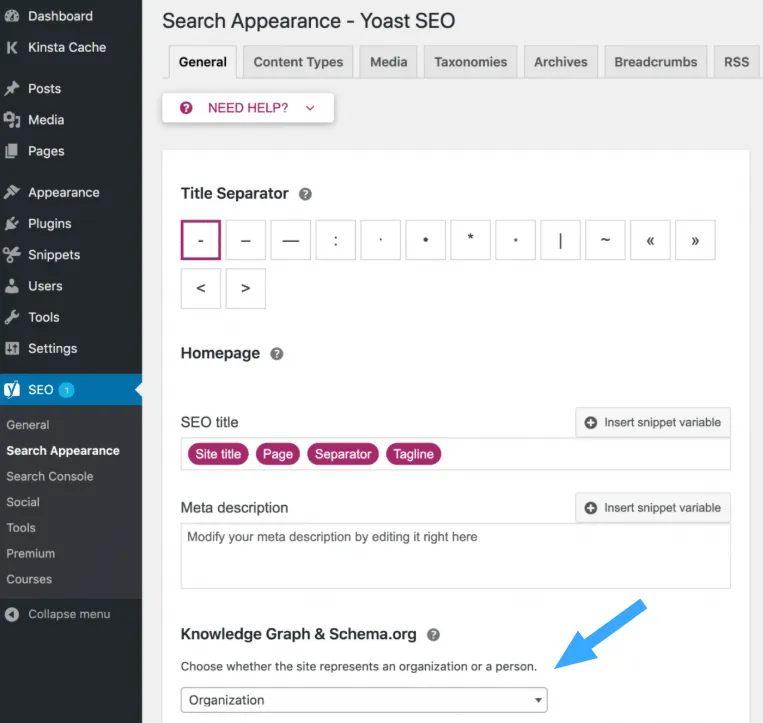Image resolution: width=763 pixels, height=723 pixels.
Task: Open the Organization or person dropdown
Action: click(x=364, y=700)
